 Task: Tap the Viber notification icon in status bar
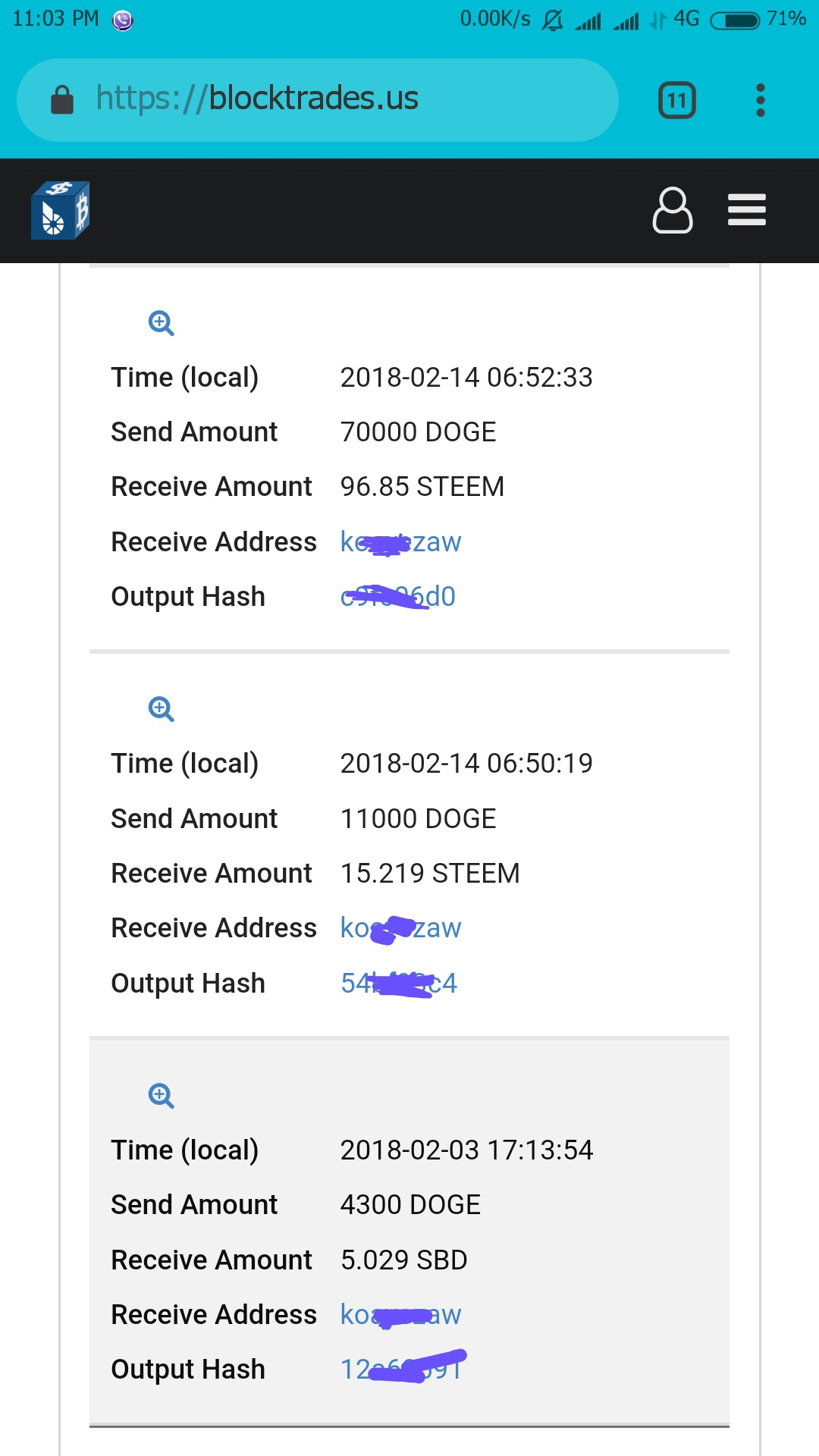click(x=123, y=20)
